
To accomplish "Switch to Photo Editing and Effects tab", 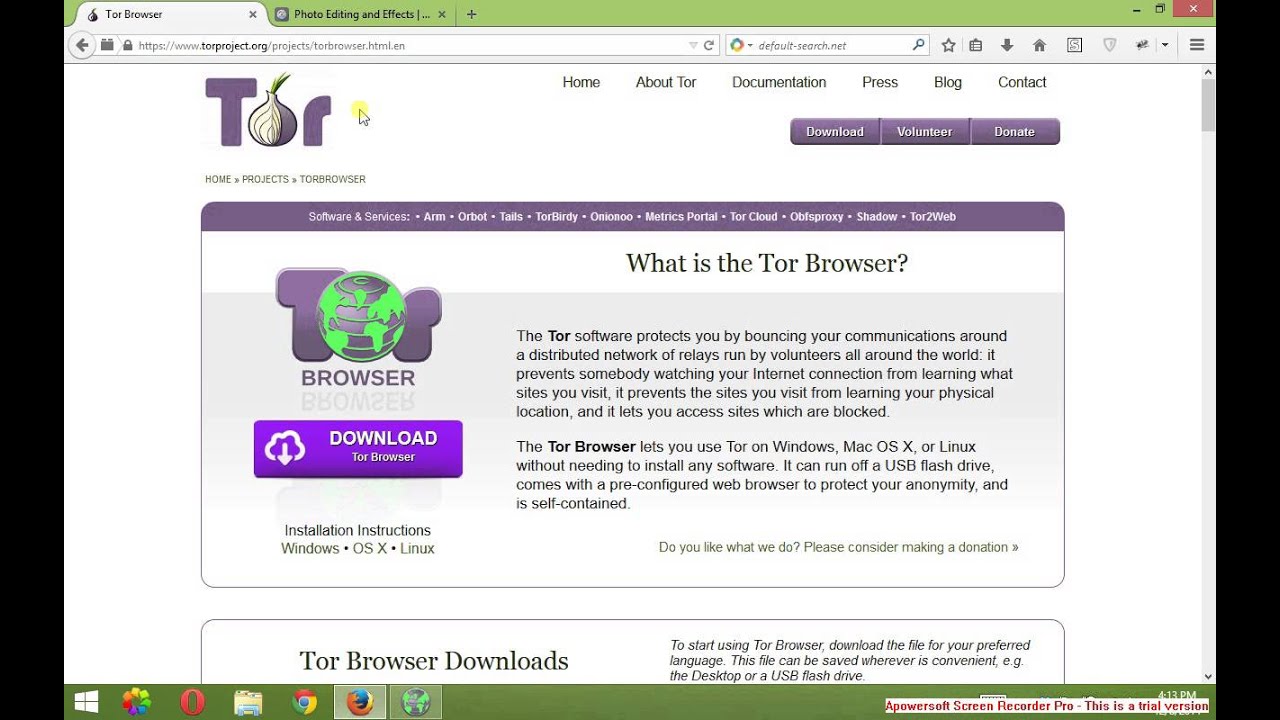I will (360, 14).
